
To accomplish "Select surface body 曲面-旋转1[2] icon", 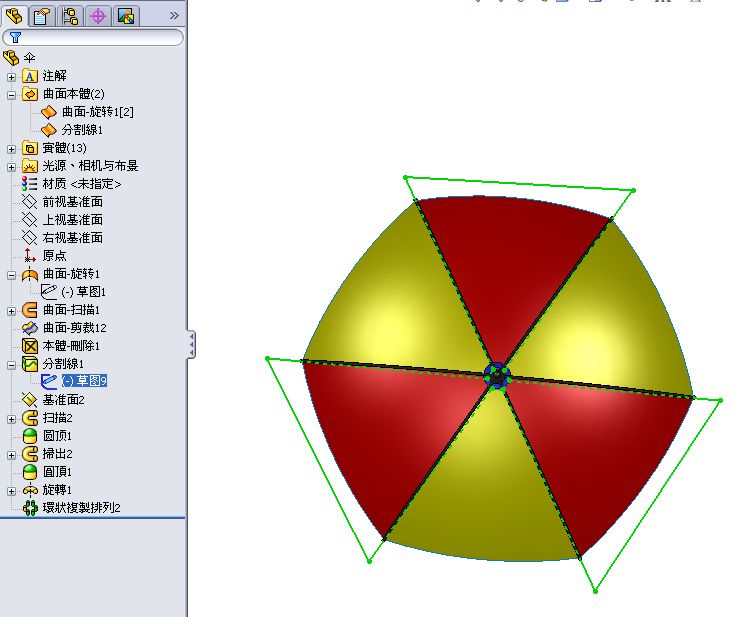I will (48, 112).
